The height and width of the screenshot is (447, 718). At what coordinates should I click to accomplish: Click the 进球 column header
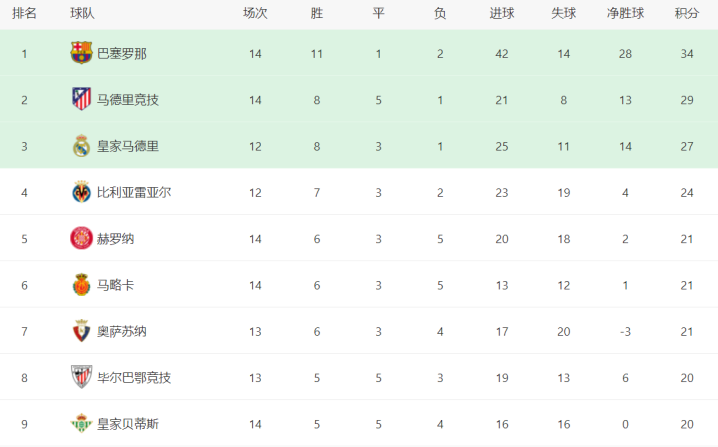tap(502, 13)
